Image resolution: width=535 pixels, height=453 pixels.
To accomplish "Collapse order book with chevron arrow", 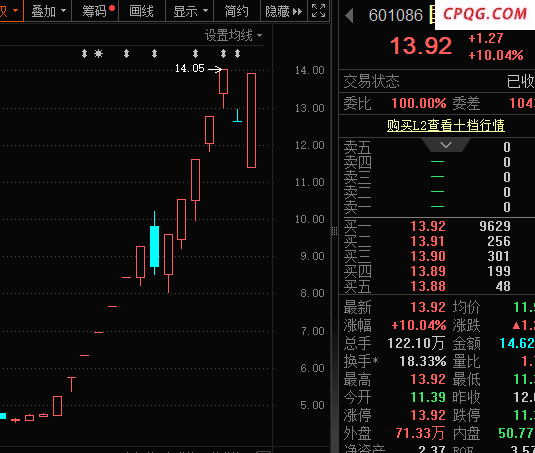I will pos(446,145).
